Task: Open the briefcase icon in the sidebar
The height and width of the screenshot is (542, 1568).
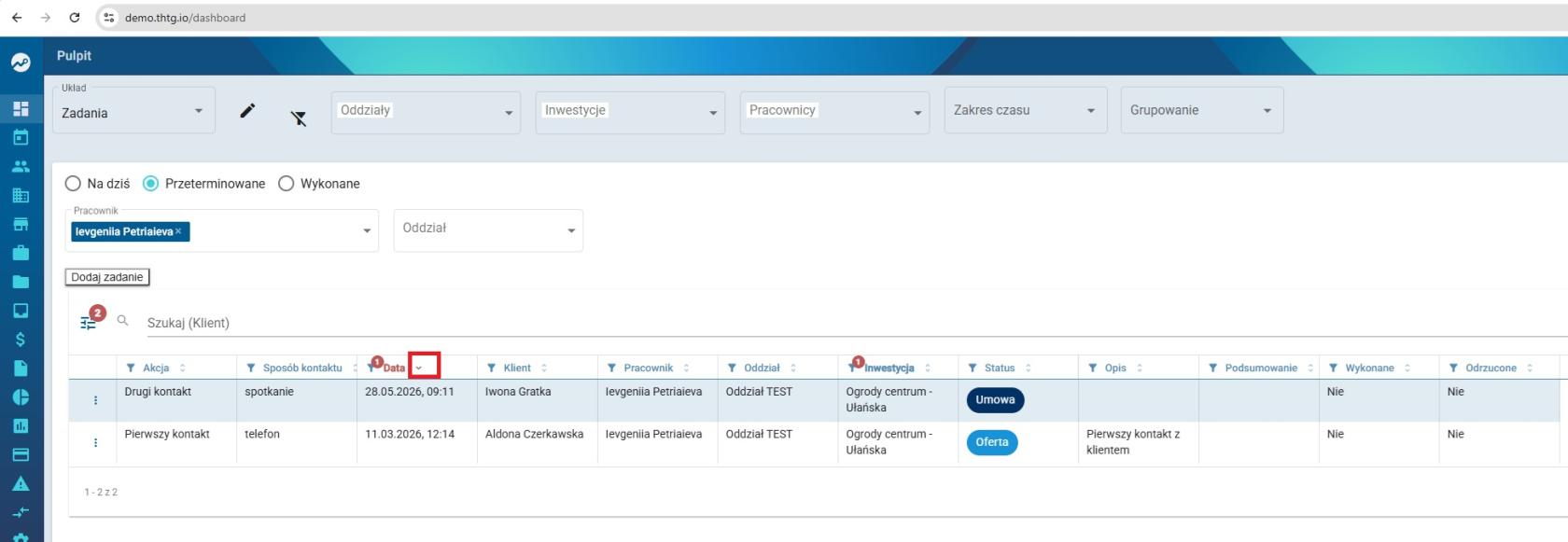Action: pyautogui.click(x=21, y=253)
